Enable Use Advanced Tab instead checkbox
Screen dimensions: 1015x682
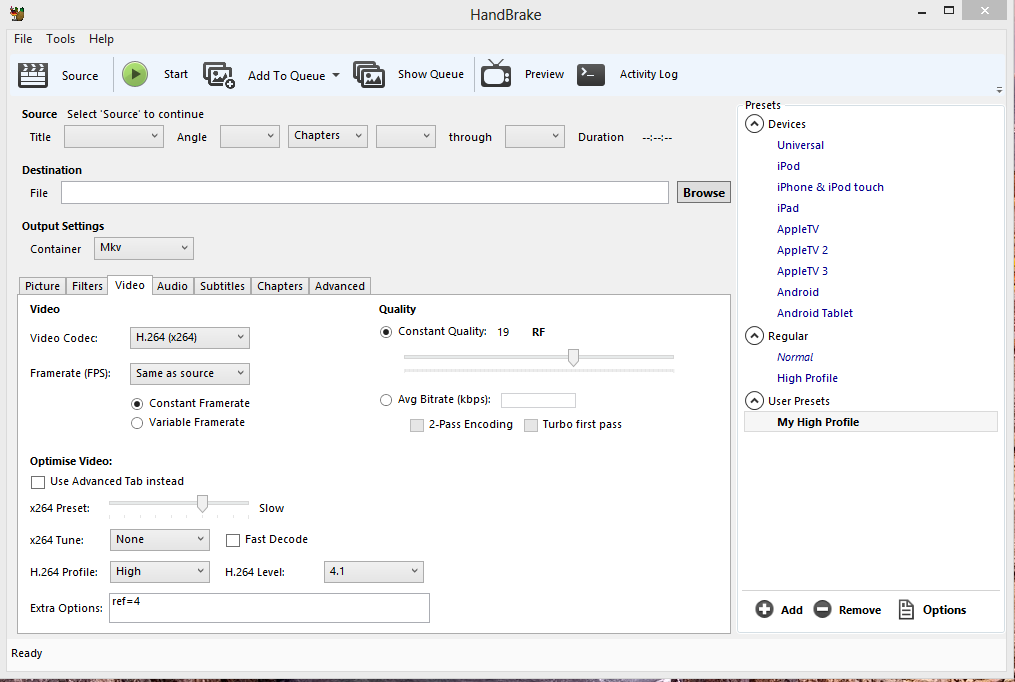click(x=38, y=482)
